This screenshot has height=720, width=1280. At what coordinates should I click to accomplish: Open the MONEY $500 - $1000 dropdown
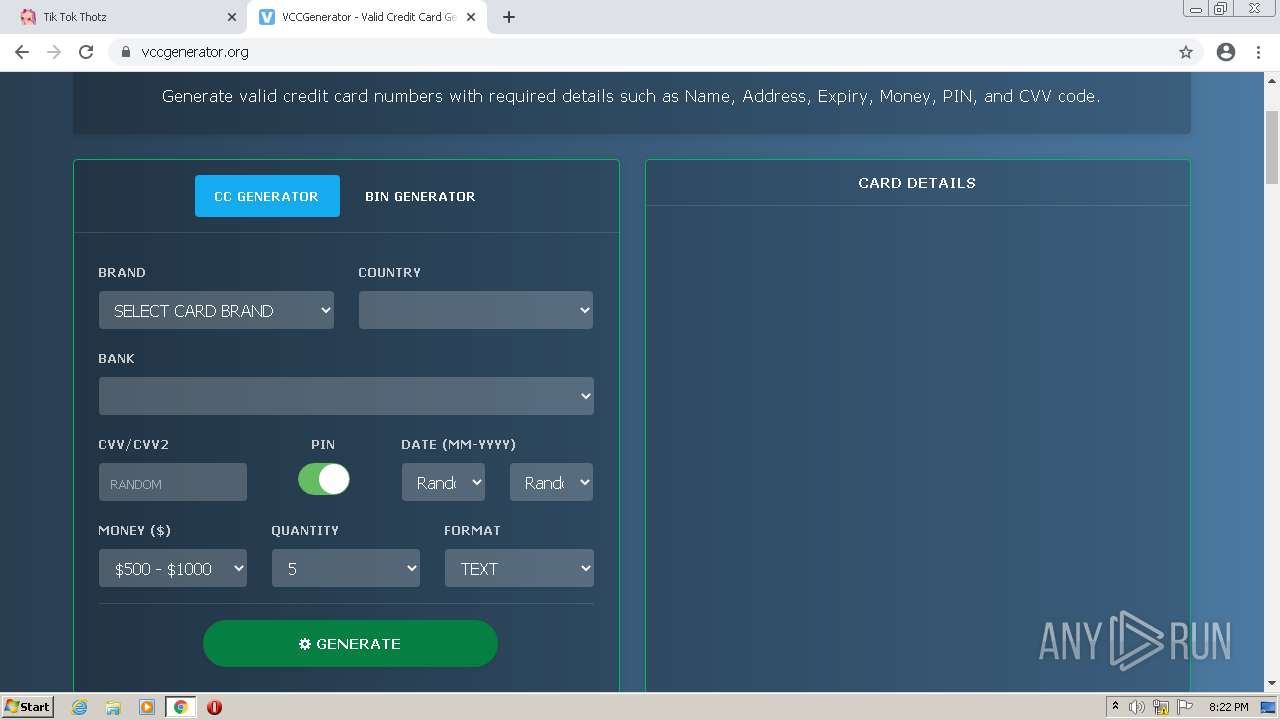(x=173, y=568)
